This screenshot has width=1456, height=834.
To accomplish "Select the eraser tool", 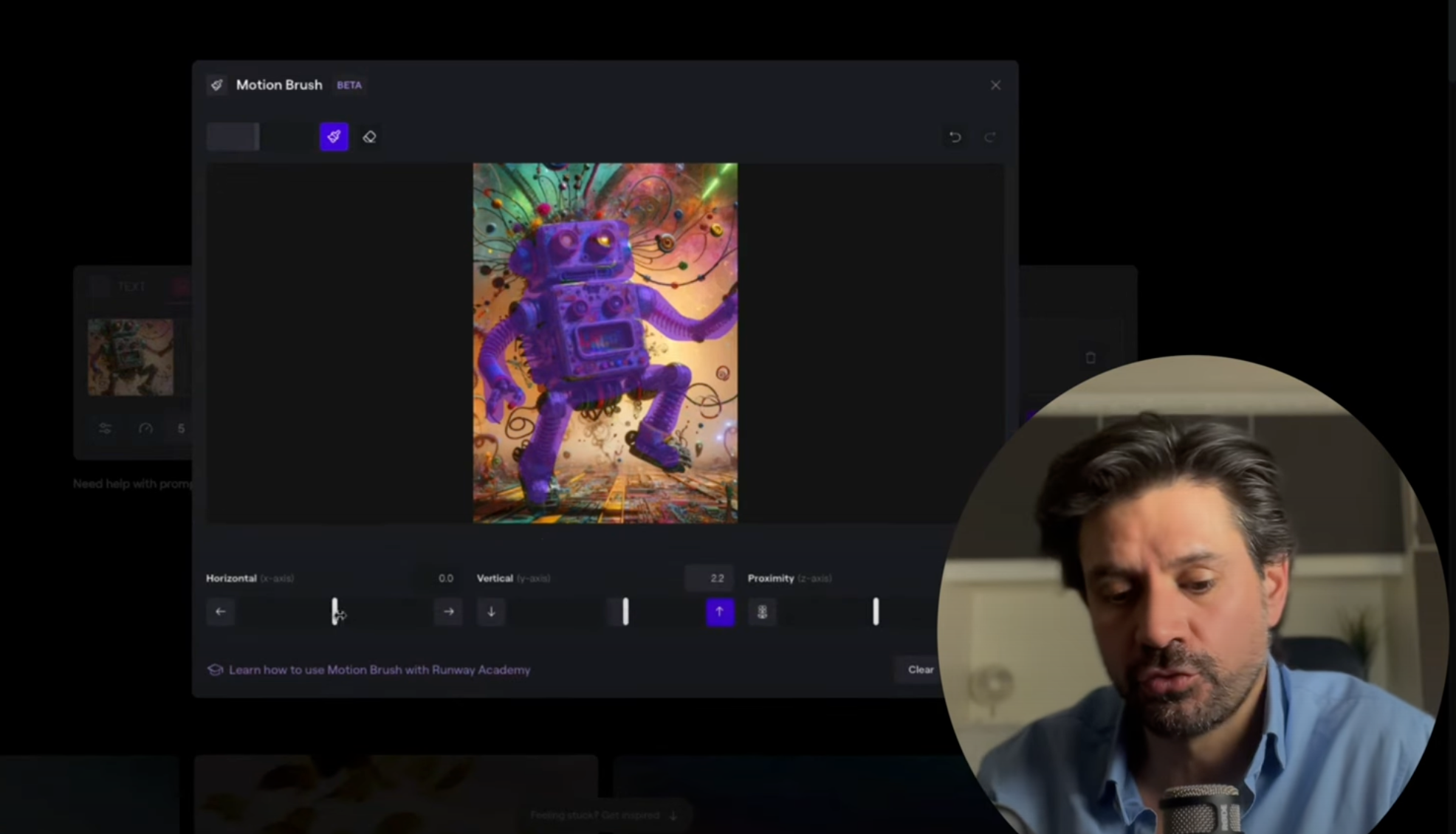I will [369, 137].
